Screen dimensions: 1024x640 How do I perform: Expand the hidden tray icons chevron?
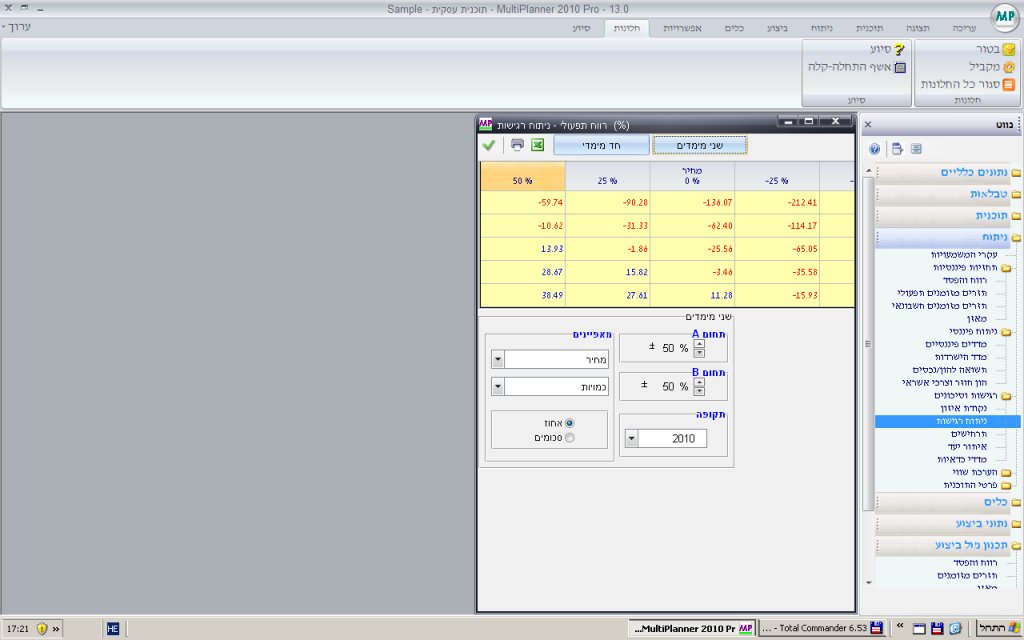pos(56,628)
